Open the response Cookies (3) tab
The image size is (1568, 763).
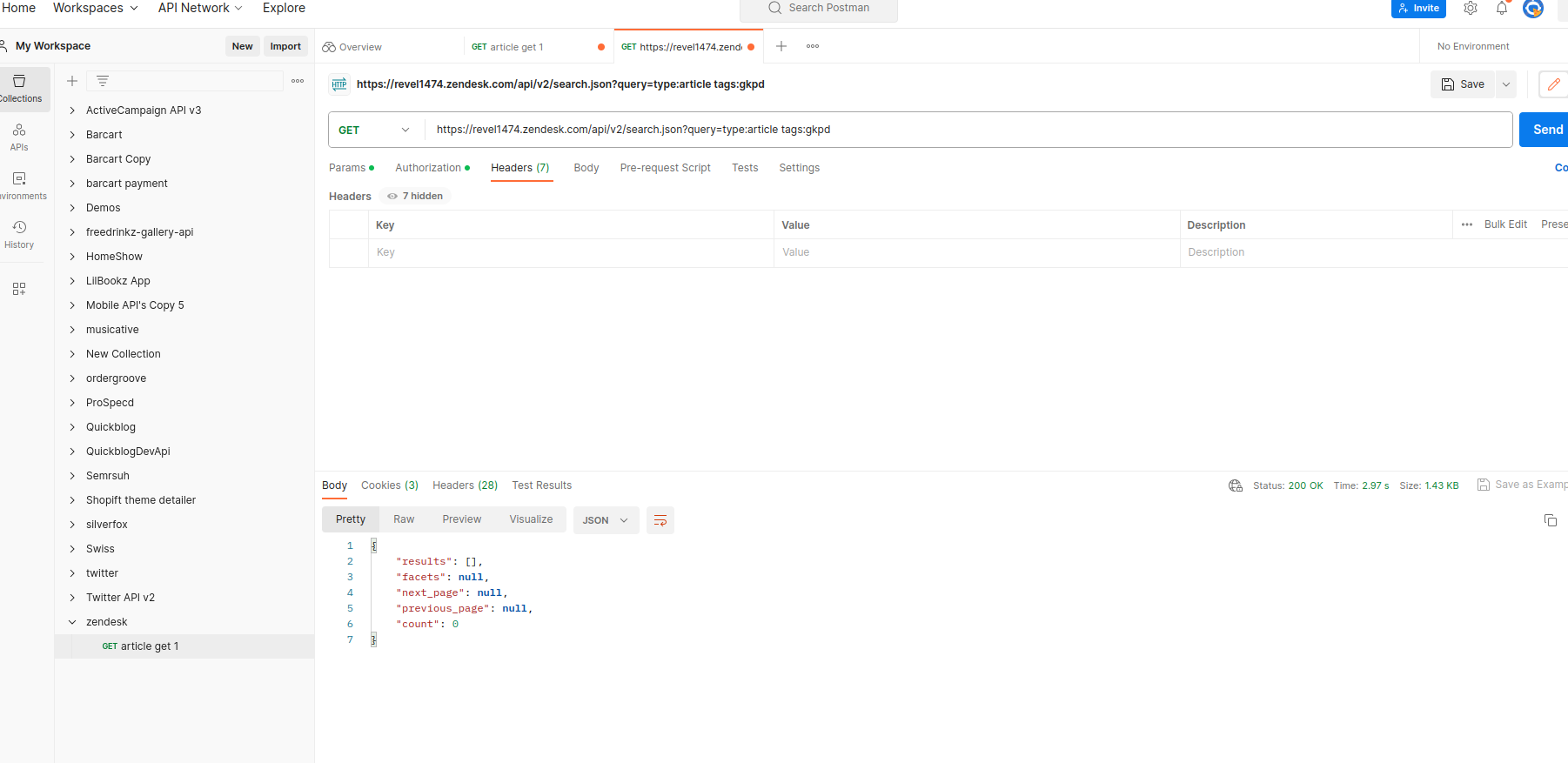point(390,485)
